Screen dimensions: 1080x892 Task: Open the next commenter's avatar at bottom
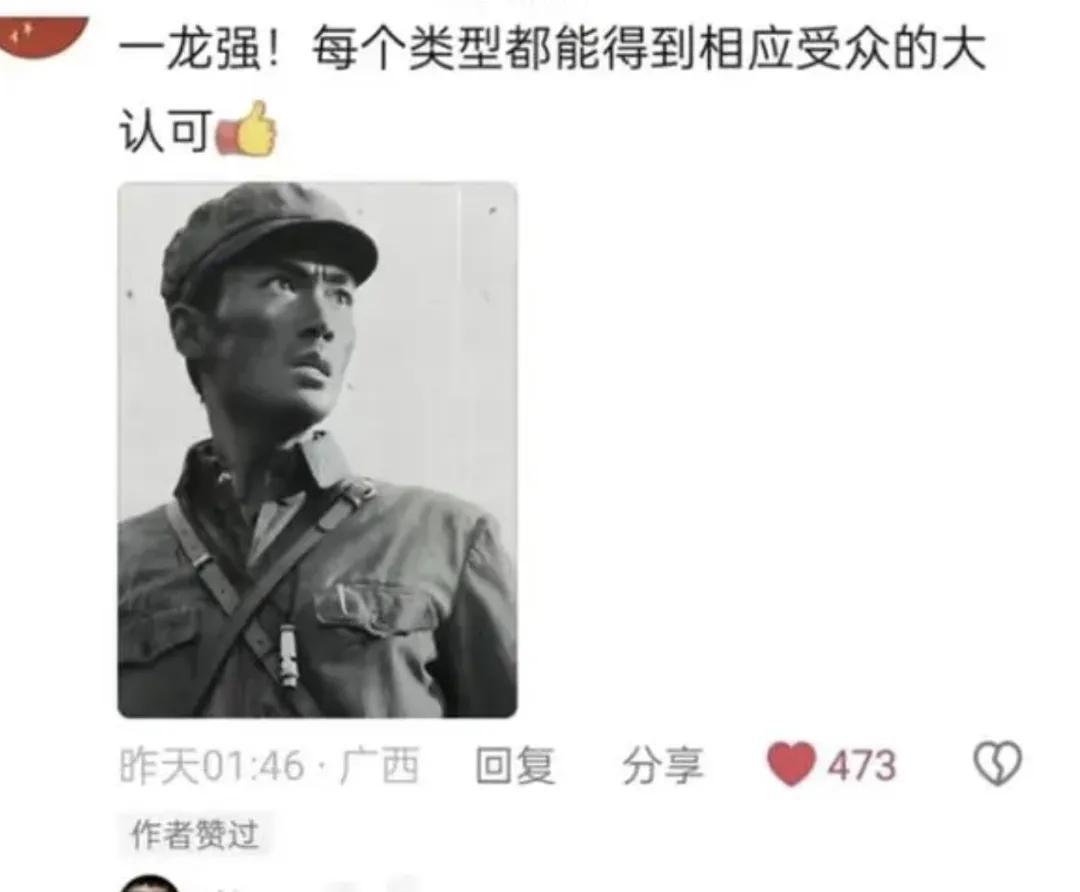[148, 883]
